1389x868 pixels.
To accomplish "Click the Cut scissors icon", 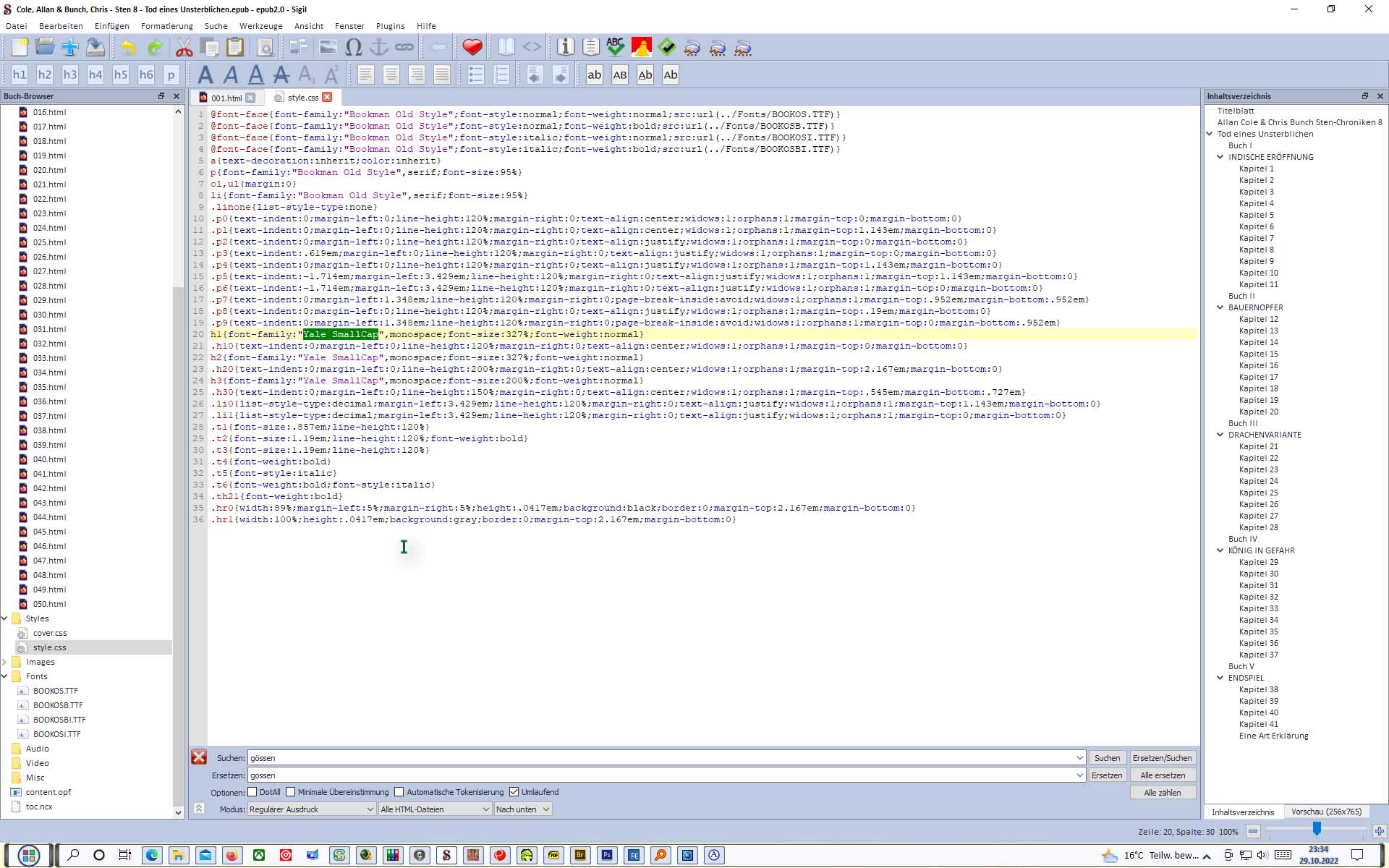I will (184, 48).
